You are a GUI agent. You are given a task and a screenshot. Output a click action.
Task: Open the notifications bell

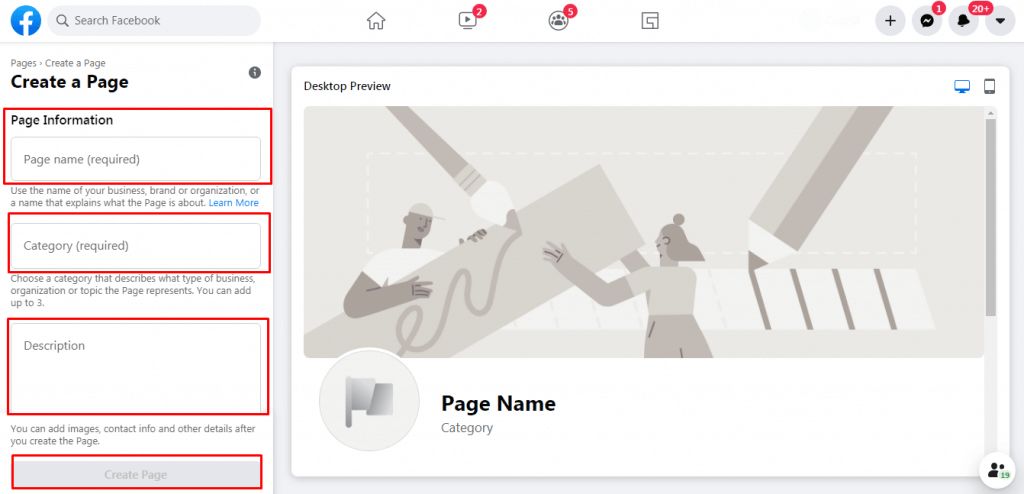[963, 21]
